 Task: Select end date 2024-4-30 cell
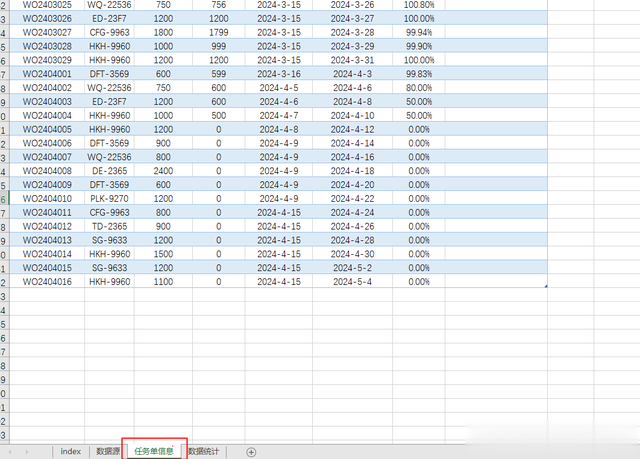(352, 254)
